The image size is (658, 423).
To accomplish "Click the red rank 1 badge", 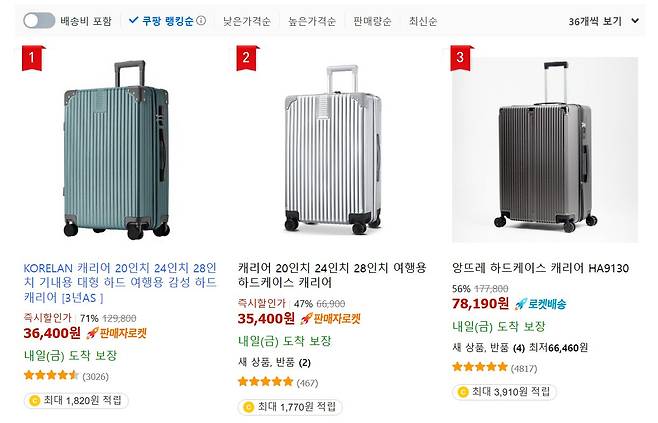I will pos(31,58).
